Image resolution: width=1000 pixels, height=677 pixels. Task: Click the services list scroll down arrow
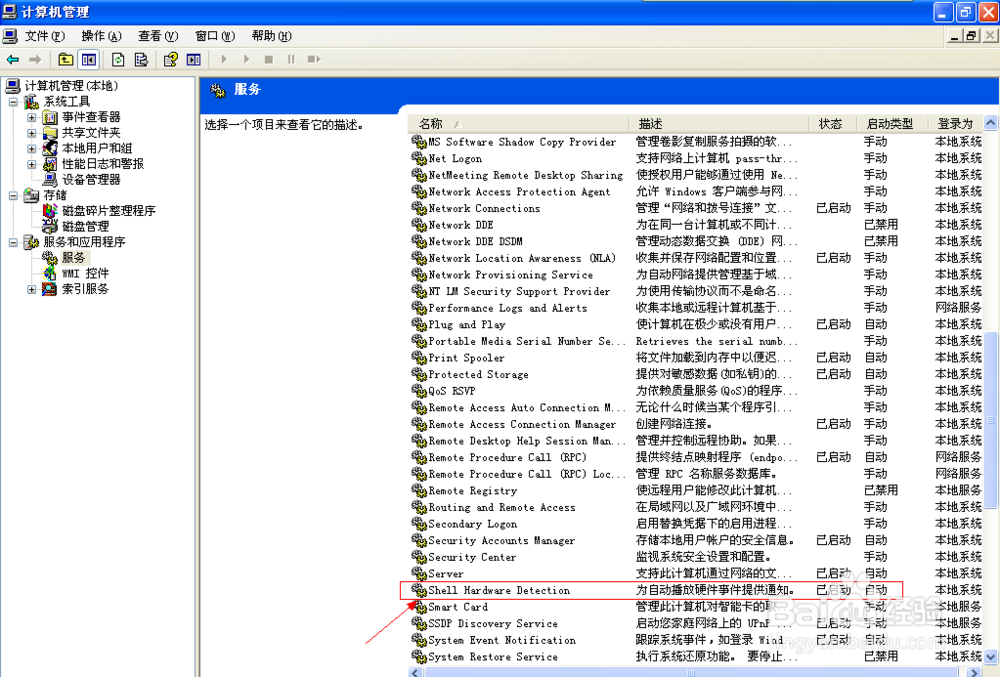pos(990,656)
